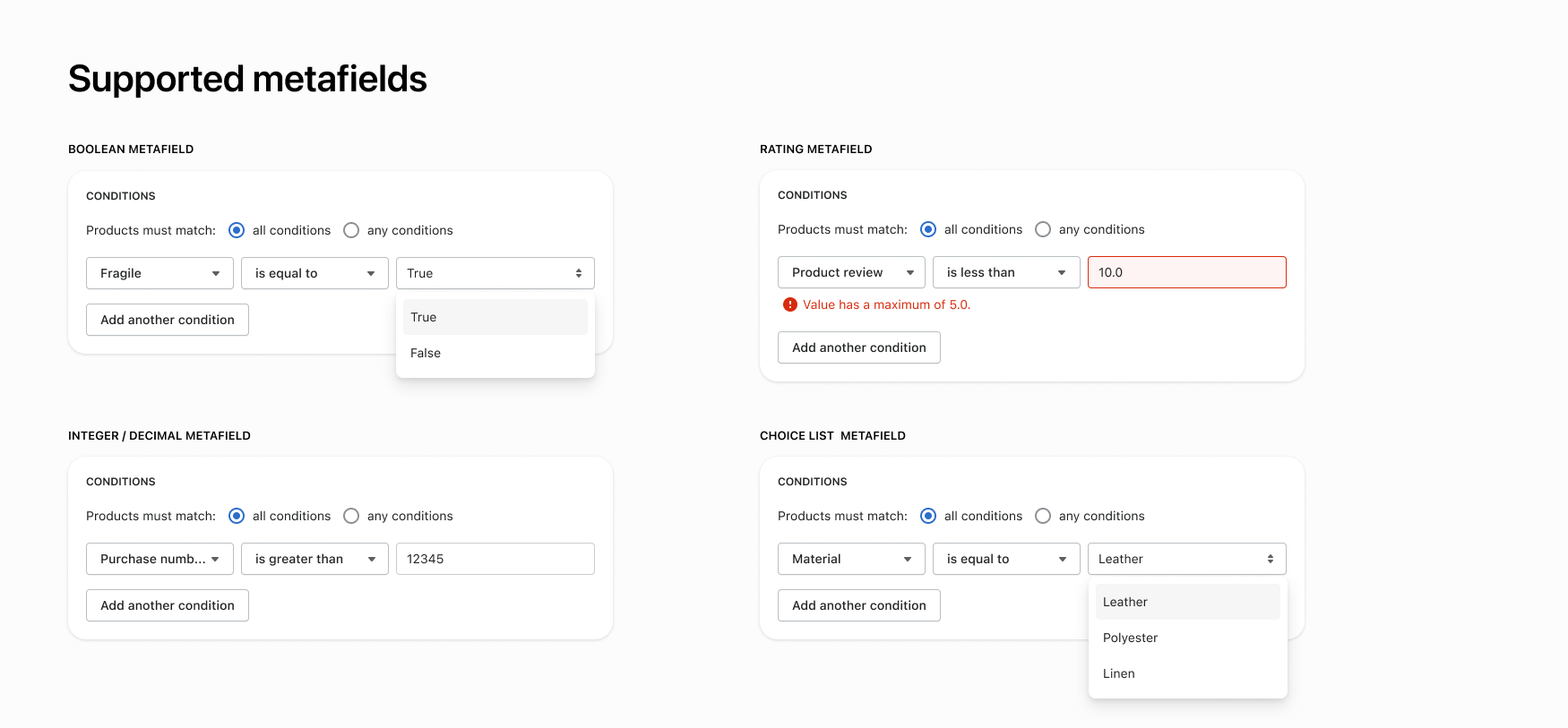Collapse the True value dropdown
This screenshot has width=1568, height=728.
click(495, 273)
